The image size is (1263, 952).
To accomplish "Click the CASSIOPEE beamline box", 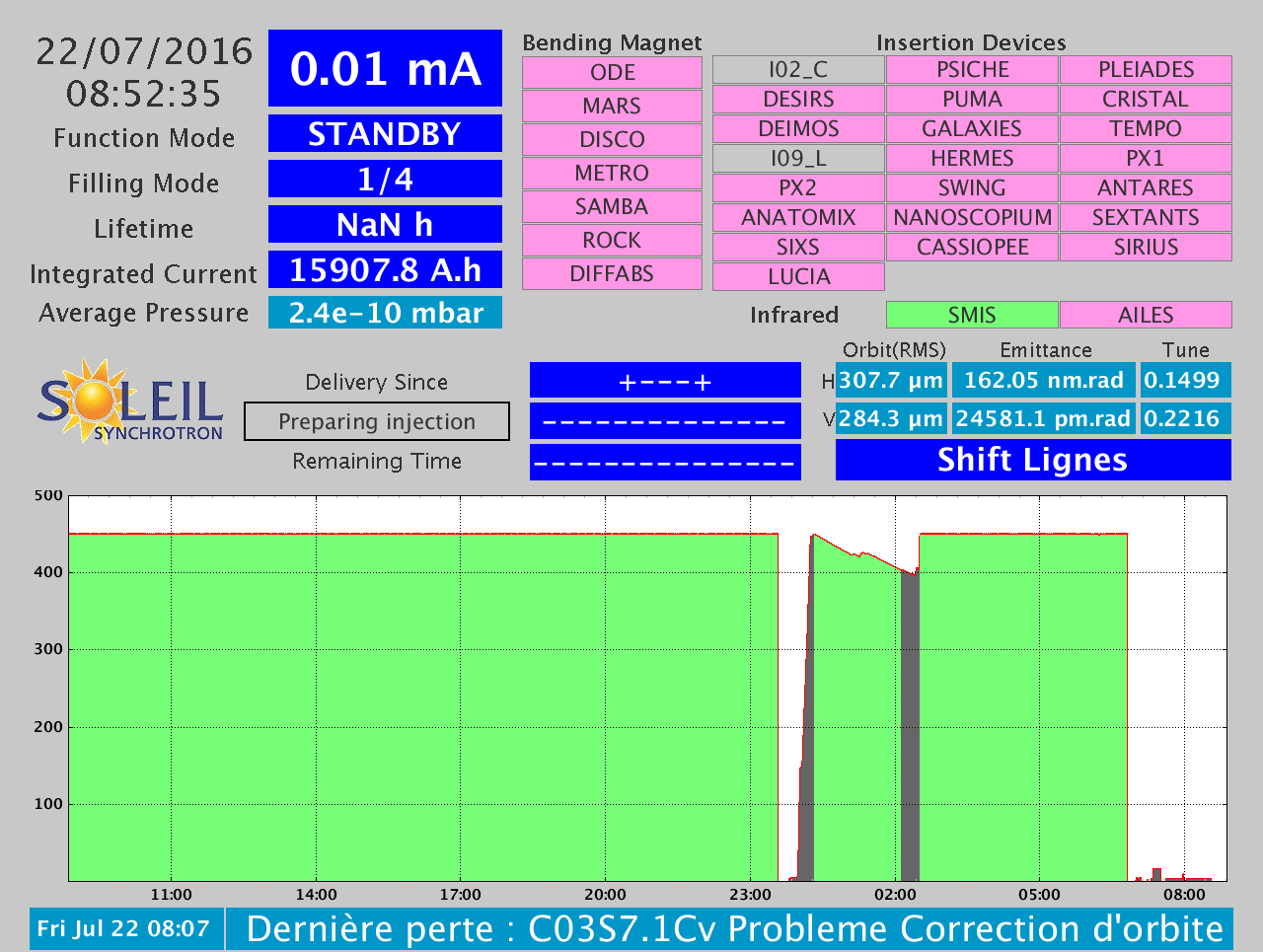I will click(x=972, y=248).
